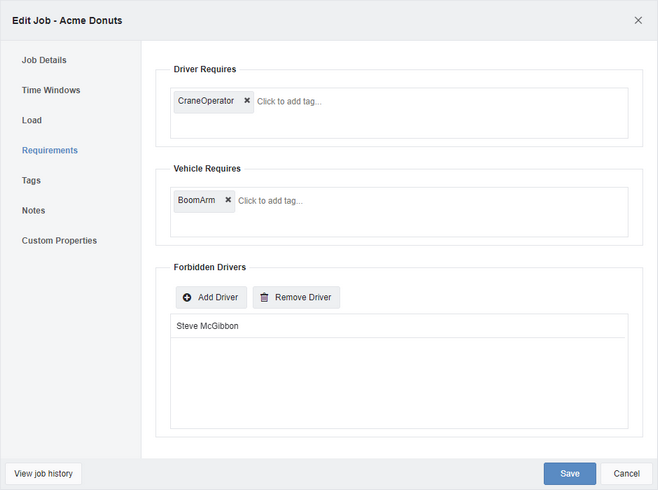Viewport: 658px width, 490px height.
Task: Cancel editing the job
Action: (x=627, y=474)
